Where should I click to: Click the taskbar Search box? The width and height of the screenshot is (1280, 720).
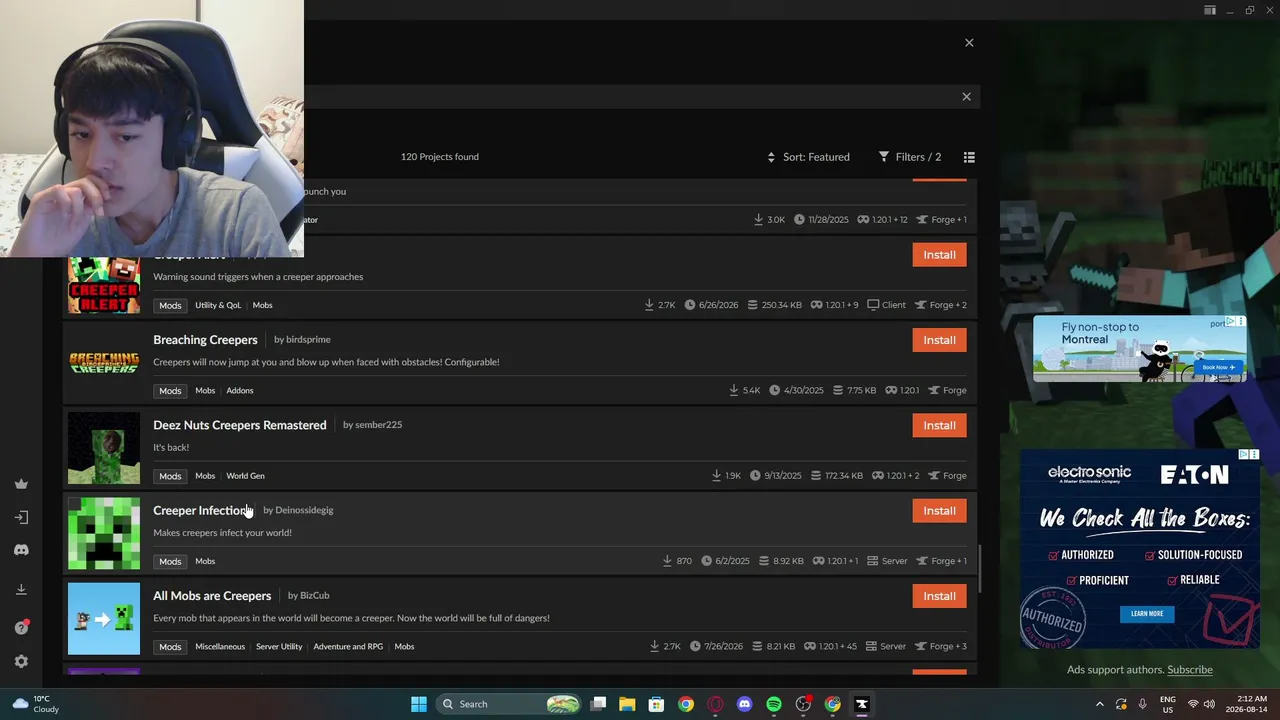coord(510,704)
